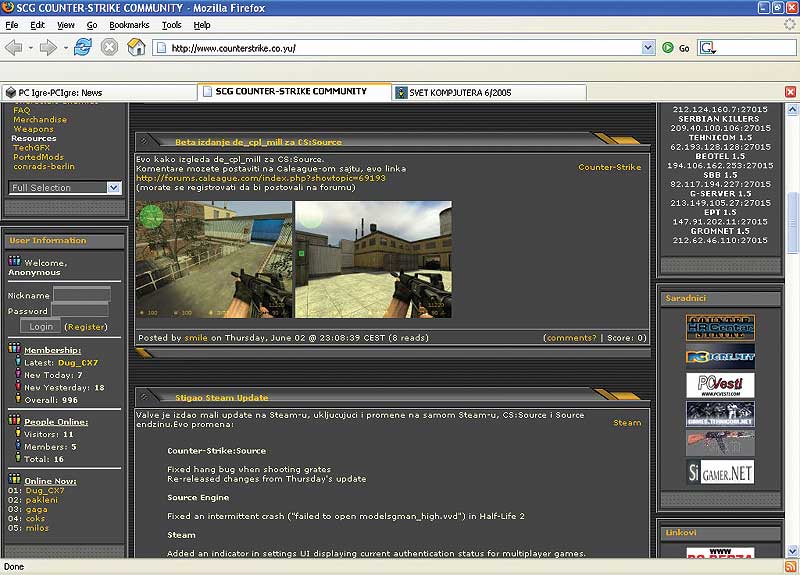This screenshot has height=575, width=800.
Task: Focus the Nickname input field
Action: click(x=82, y=294)
